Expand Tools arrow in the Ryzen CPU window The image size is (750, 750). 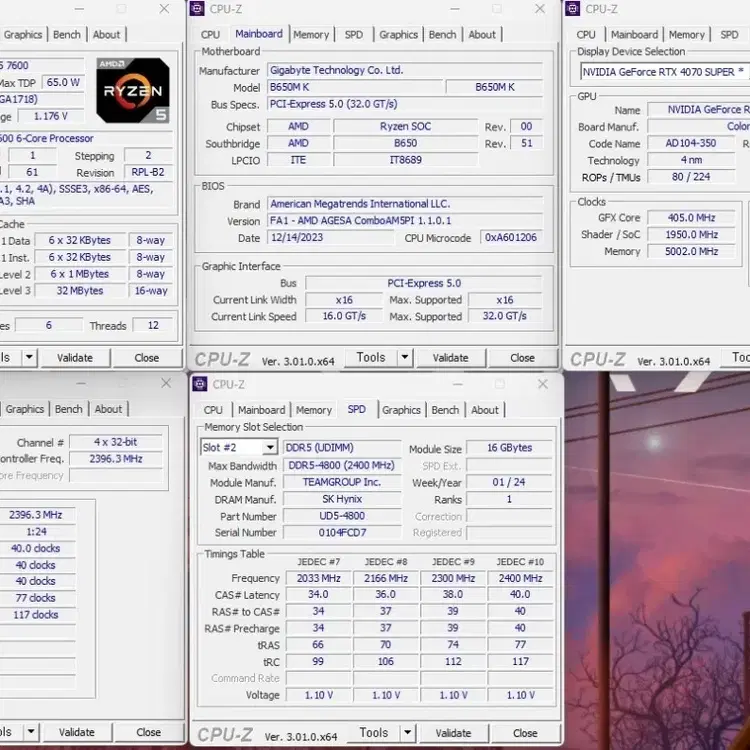click(x=29, y=357)
